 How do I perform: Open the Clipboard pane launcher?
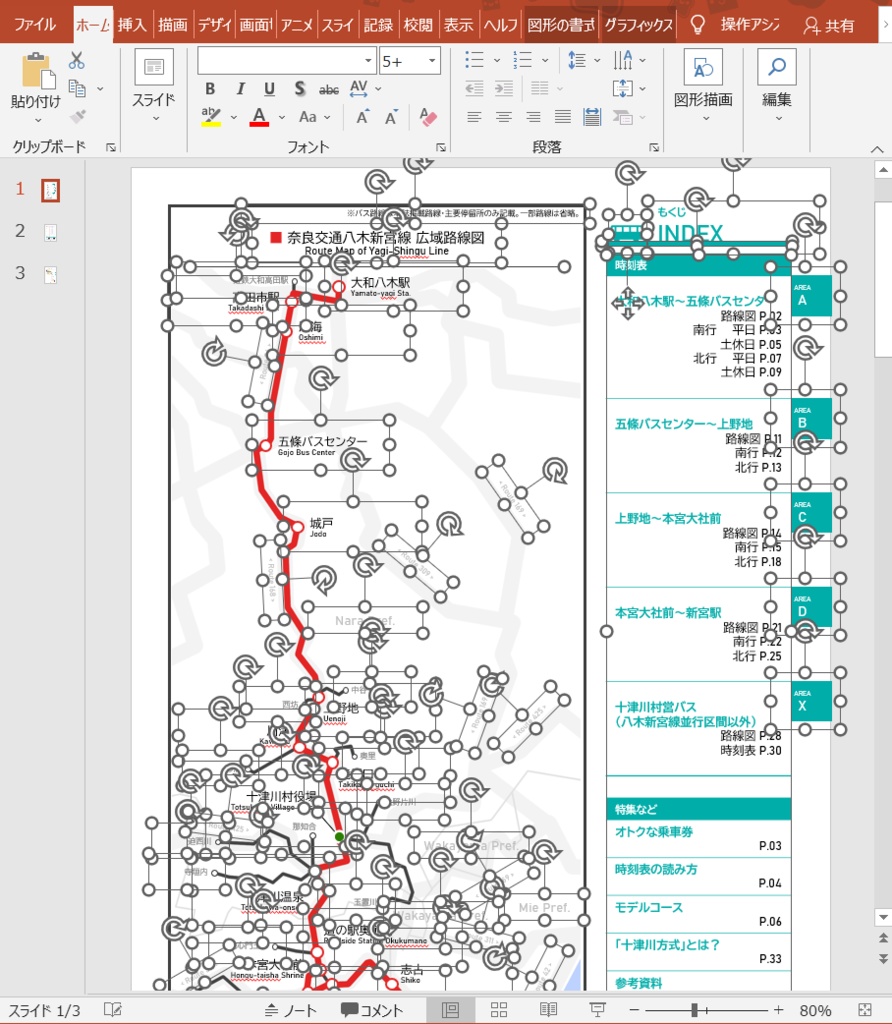pyautogui.click(x=111, y=148)
